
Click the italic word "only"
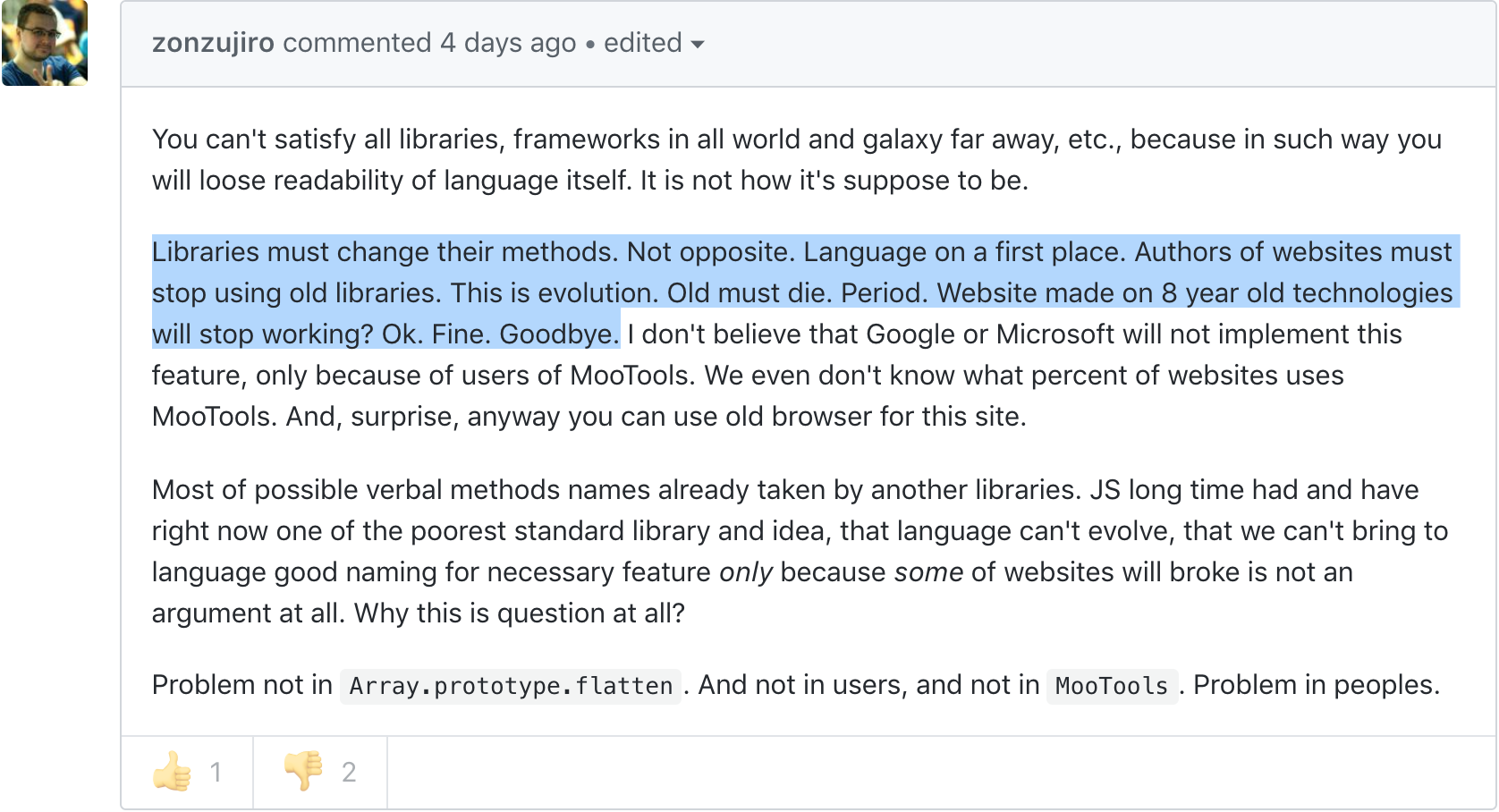[746, 572]
